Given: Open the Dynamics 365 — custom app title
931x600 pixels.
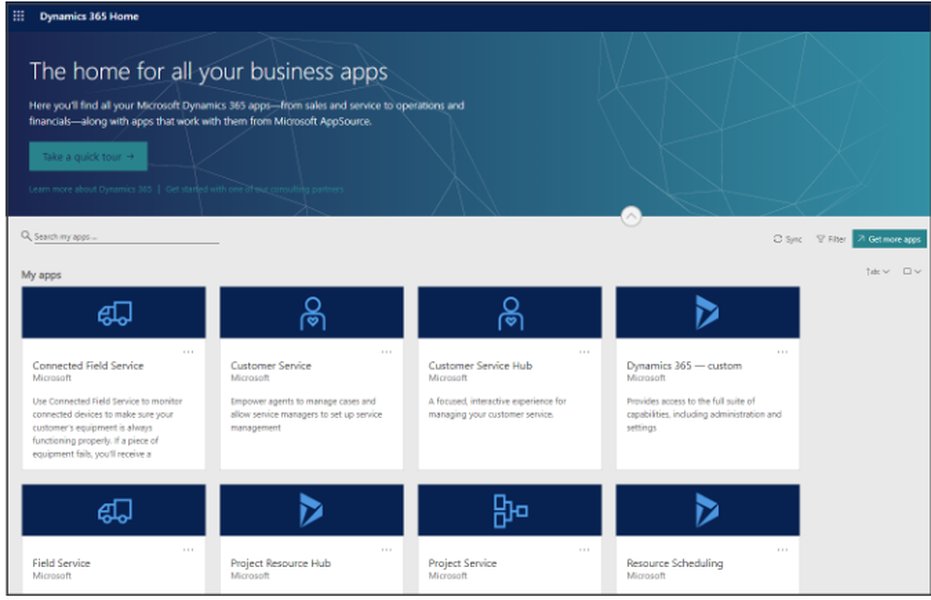Looking at the screenshot, I should [684, 366].
